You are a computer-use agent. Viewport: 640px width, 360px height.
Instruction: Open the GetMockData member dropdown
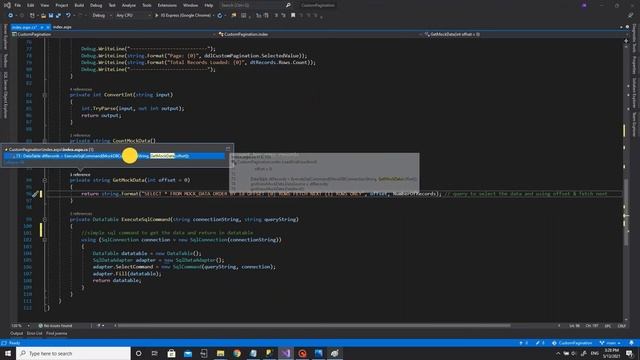pyautogui.click(x=523, y=34)
